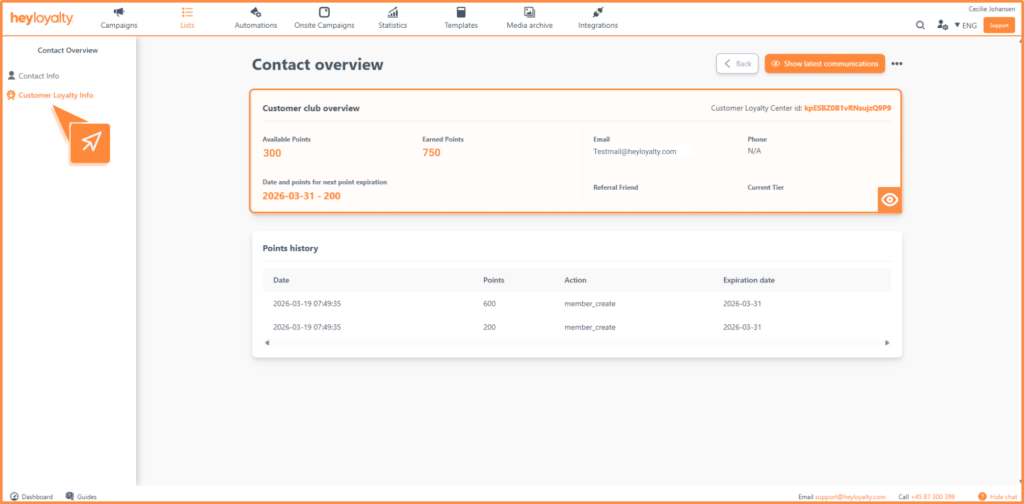Click Cecilie Johansen username
1024x504 pixels.
point(991,9)
